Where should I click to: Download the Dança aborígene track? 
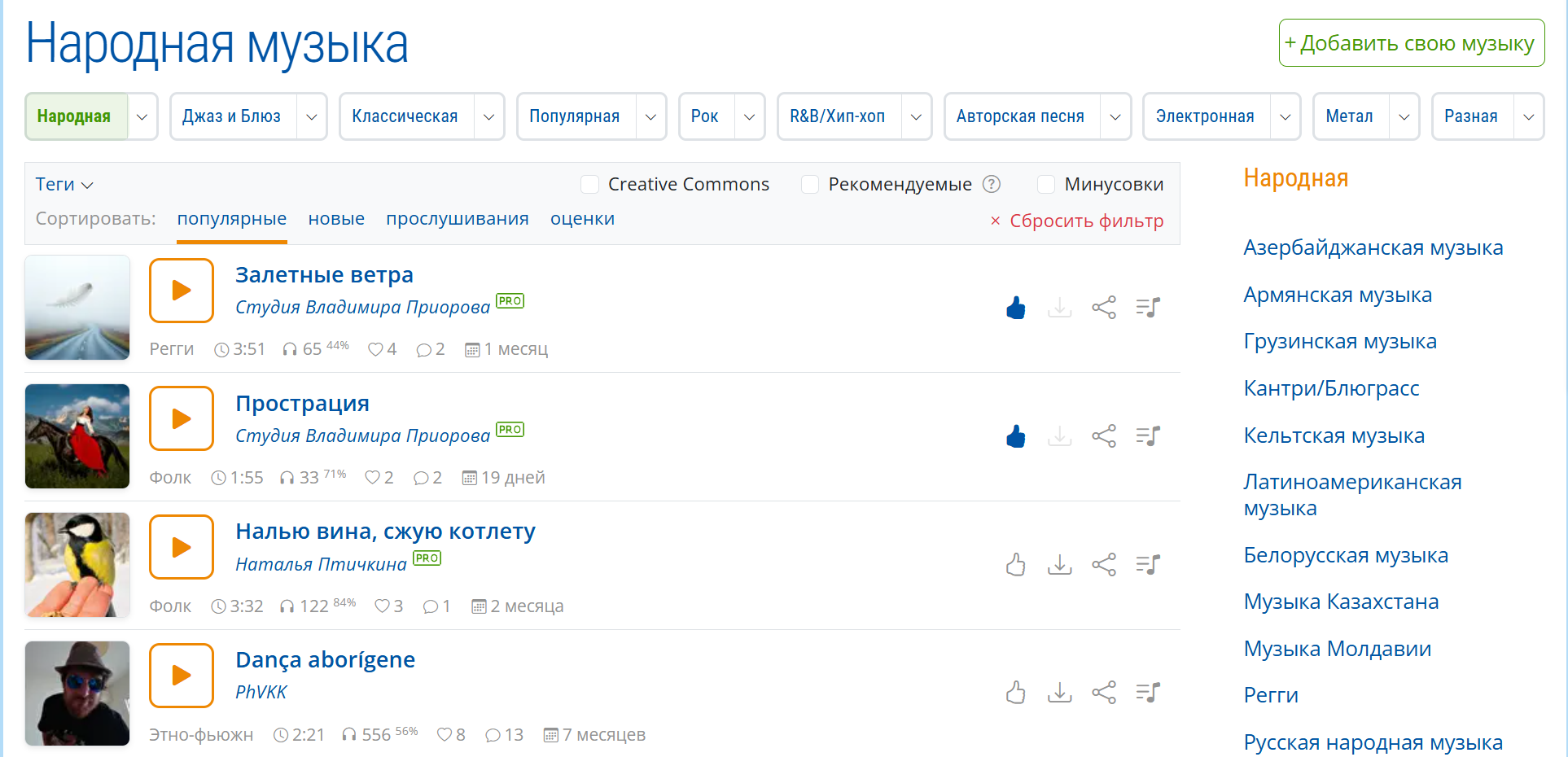1059,693
